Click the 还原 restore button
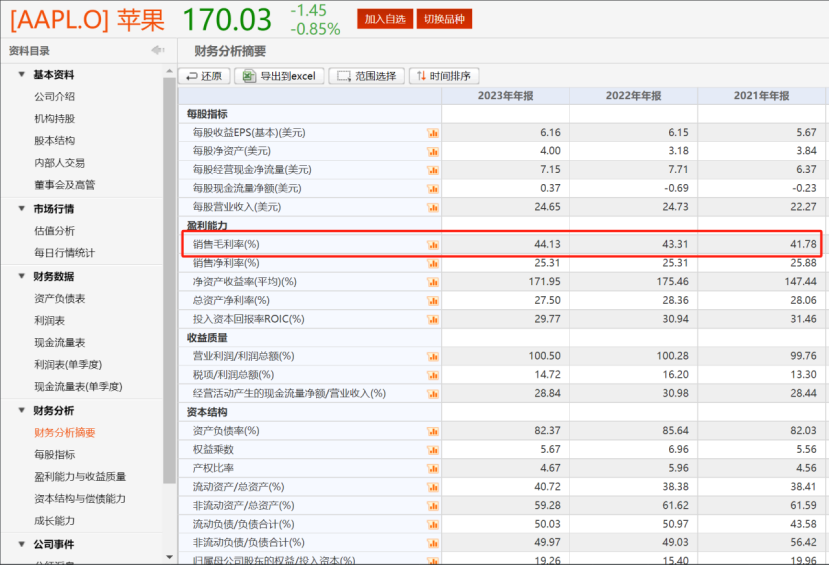 click(204, 76)
